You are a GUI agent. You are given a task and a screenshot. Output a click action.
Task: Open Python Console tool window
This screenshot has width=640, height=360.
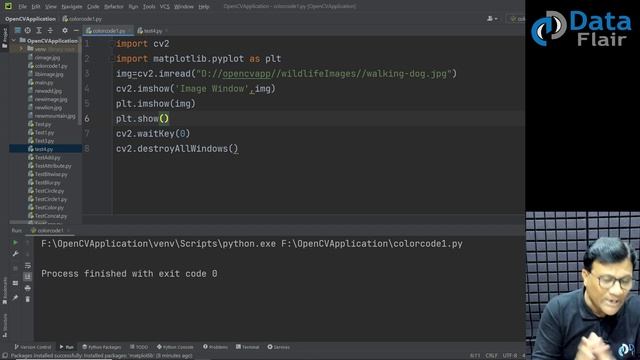click(175, 347)
